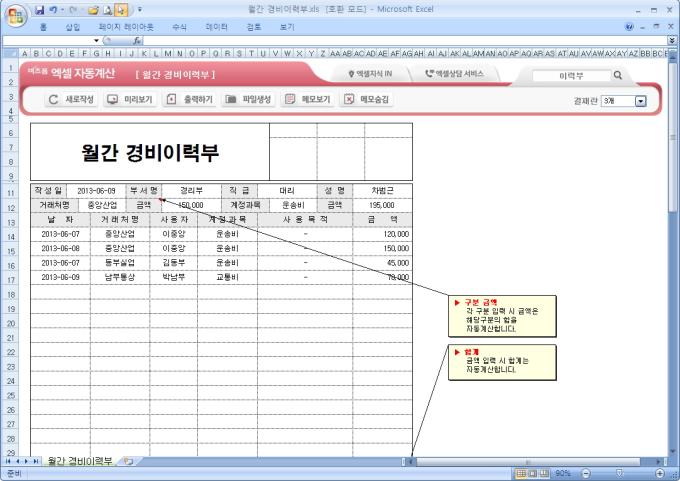Select the 직급 value 대리
The width and height of the screenshot is (680, 481).
pyautogui.click(x=287, y=191)
